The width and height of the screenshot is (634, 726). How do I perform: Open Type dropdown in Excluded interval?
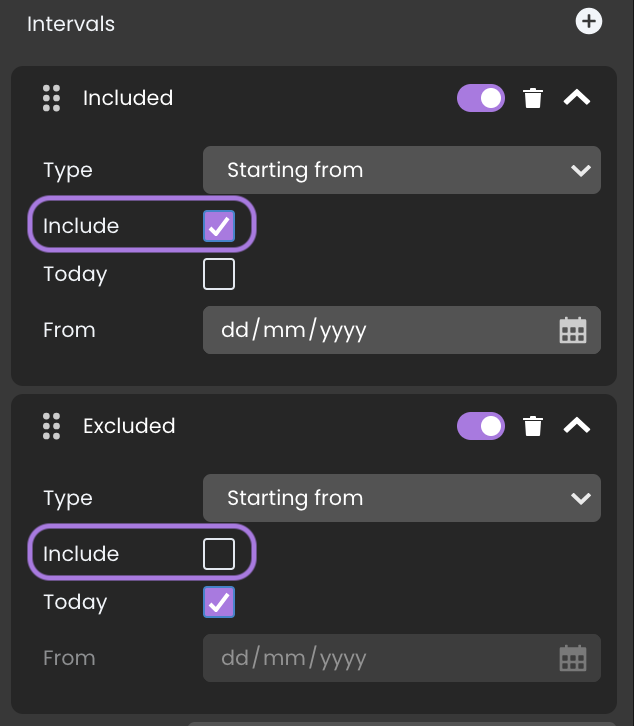click(x=402, y=498)
